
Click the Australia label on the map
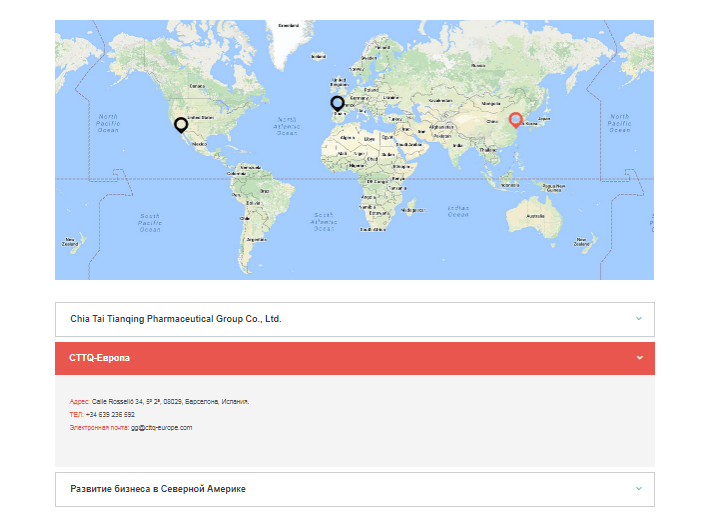(536, 216)
